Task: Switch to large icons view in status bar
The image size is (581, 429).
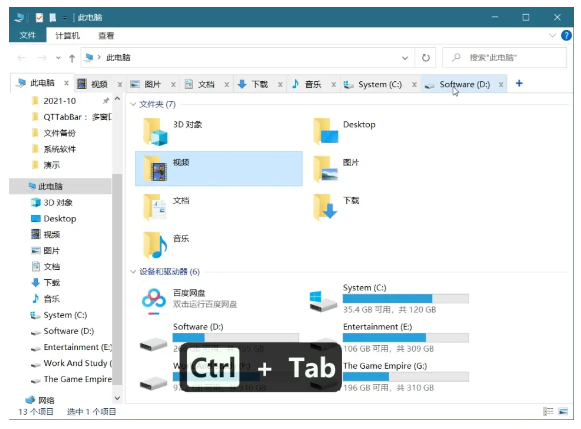Action: 563,411
